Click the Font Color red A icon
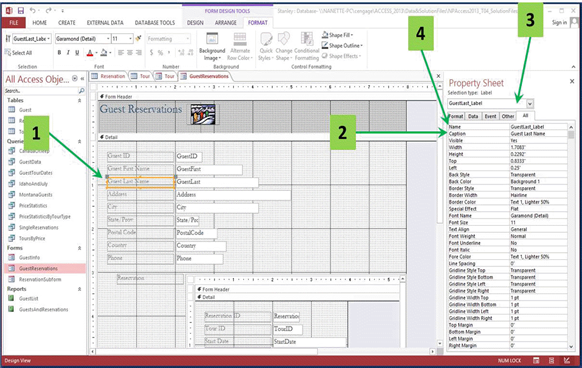 point(89,53)
